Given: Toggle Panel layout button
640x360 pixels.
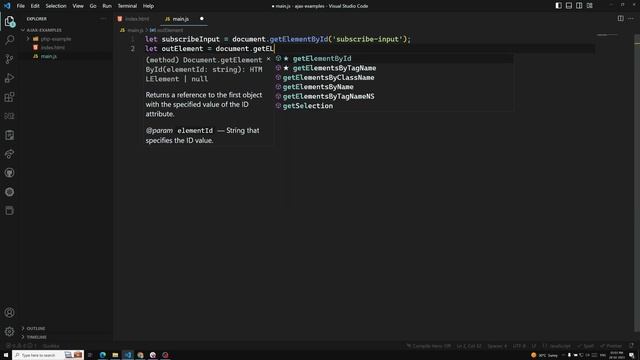Looking at the screenshot, I should 569,6.
